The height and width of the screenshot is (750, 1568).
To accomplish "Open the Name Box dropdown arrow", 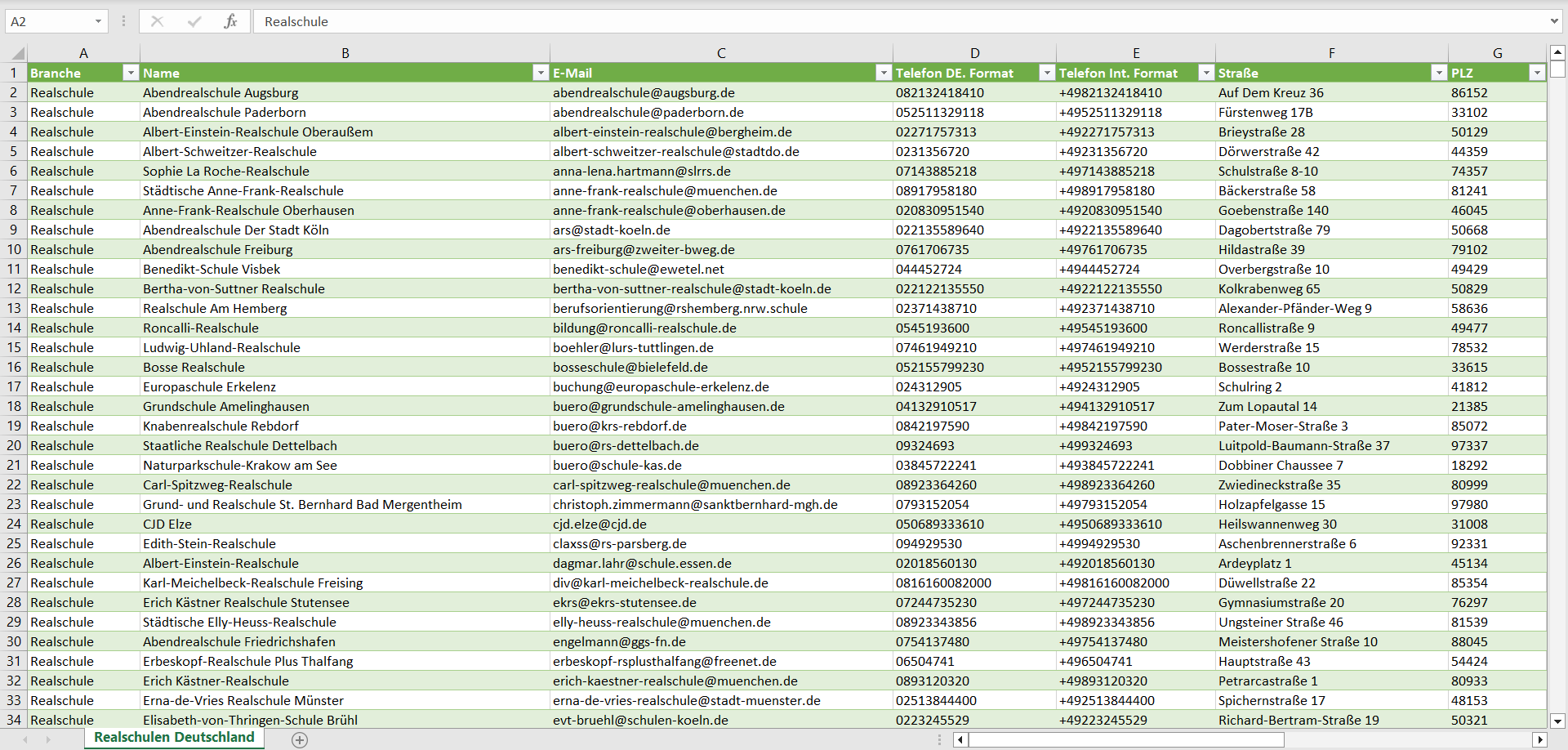I will [x=98, y=21].
